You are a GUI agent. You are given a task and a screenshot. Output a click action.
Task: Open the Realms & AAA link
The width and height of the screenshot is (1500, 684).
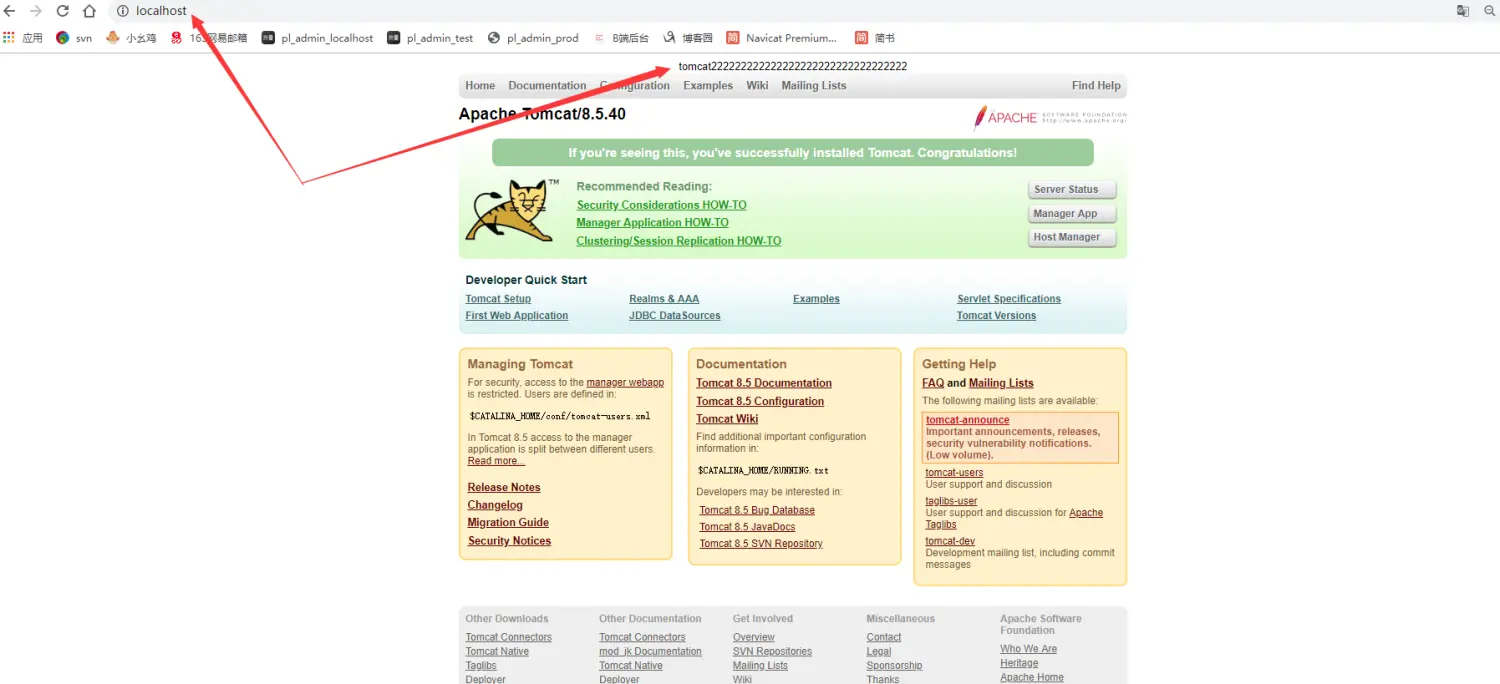click(664, 299)
